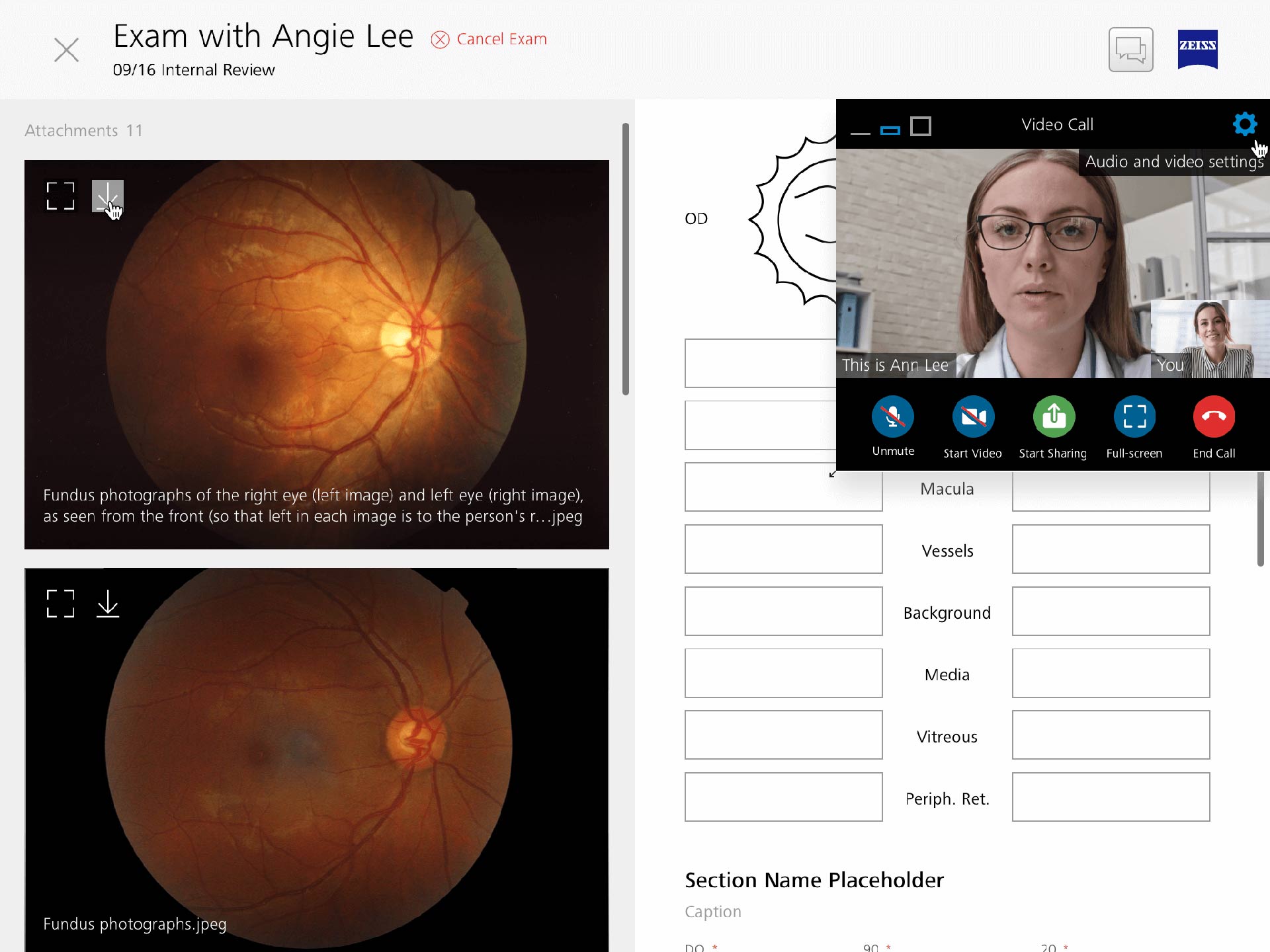Viewport: 1270px width, 952px height.
Task: Switch video call to Full-screen
Action: 1134,416
